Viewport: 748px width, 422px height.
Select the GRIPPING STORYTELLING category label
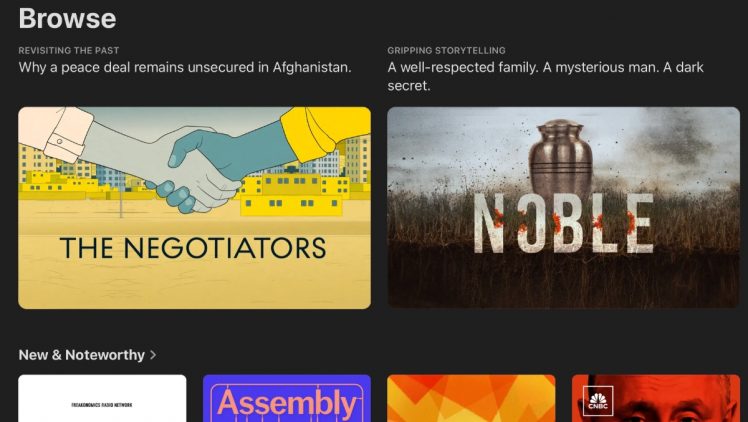click(447, 50)
